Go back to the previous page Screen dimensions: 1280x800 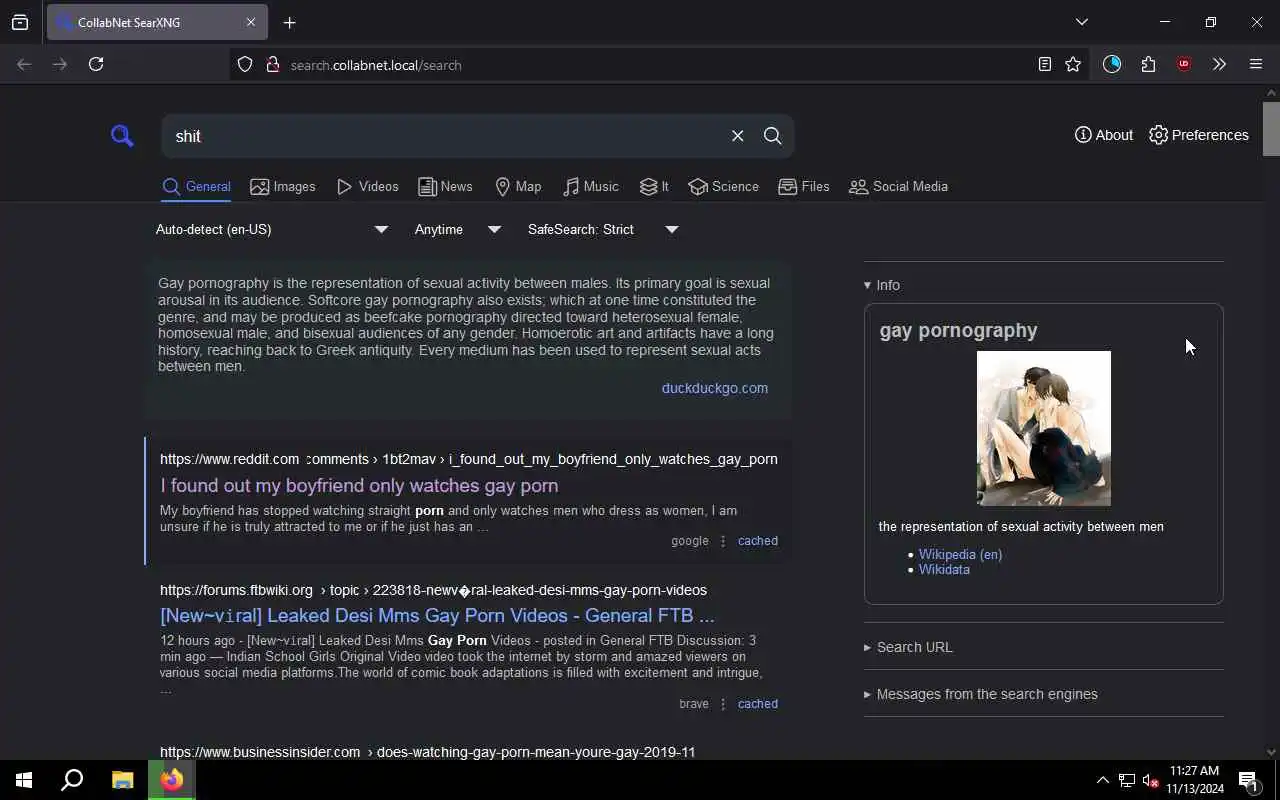pos(24,64)
